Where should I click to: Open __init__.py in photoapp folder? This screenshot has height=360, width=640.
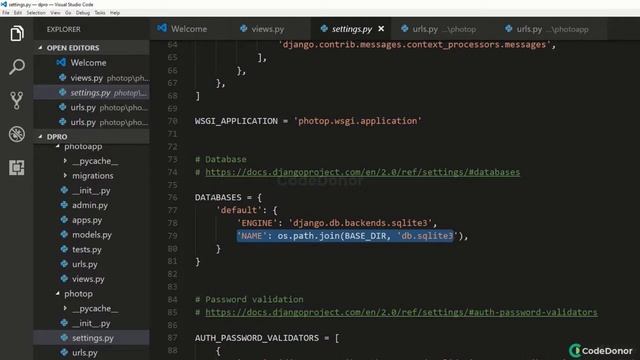91,190
